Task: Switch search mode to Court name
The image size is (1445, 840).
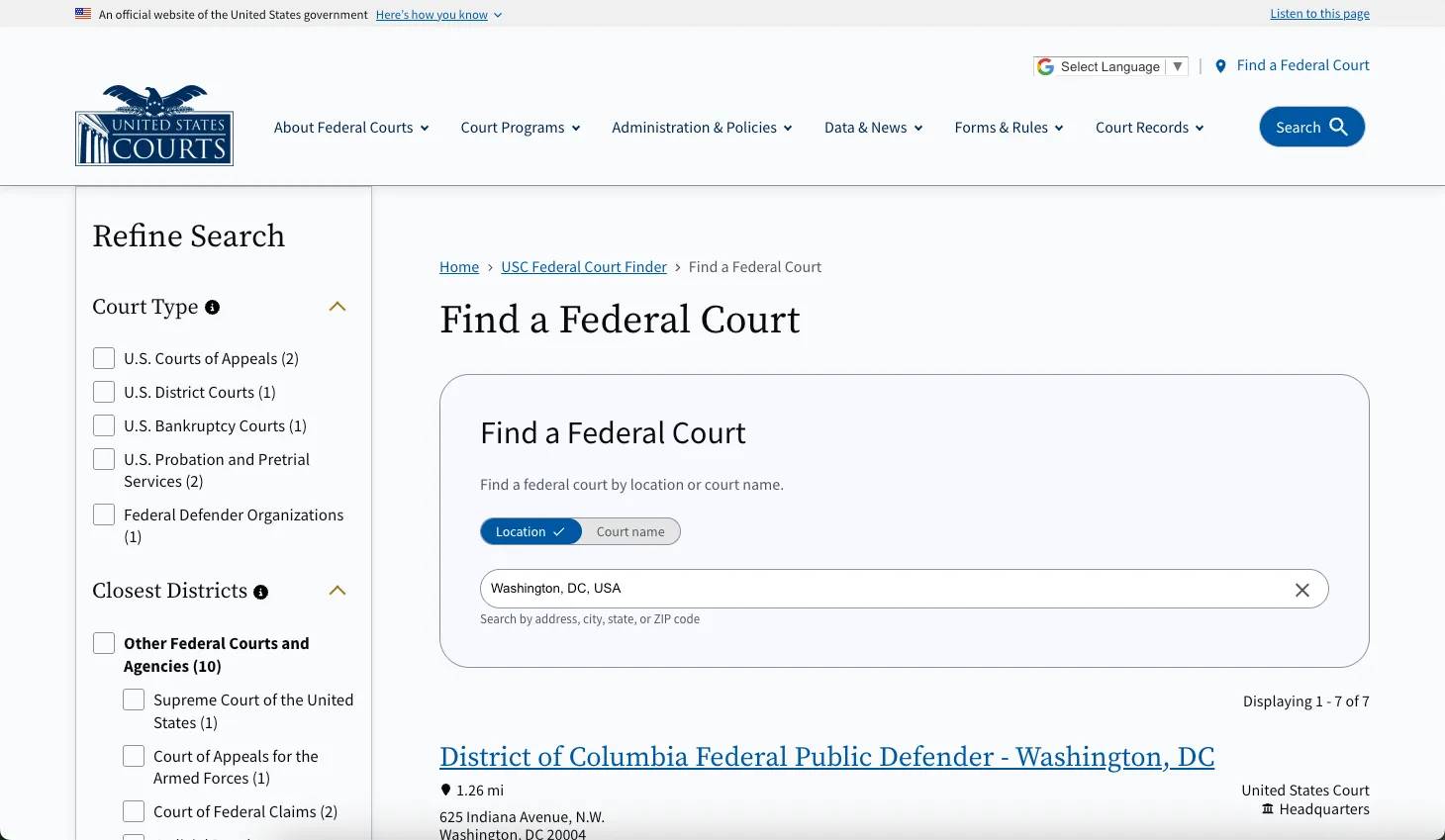Action: [629, 531]
